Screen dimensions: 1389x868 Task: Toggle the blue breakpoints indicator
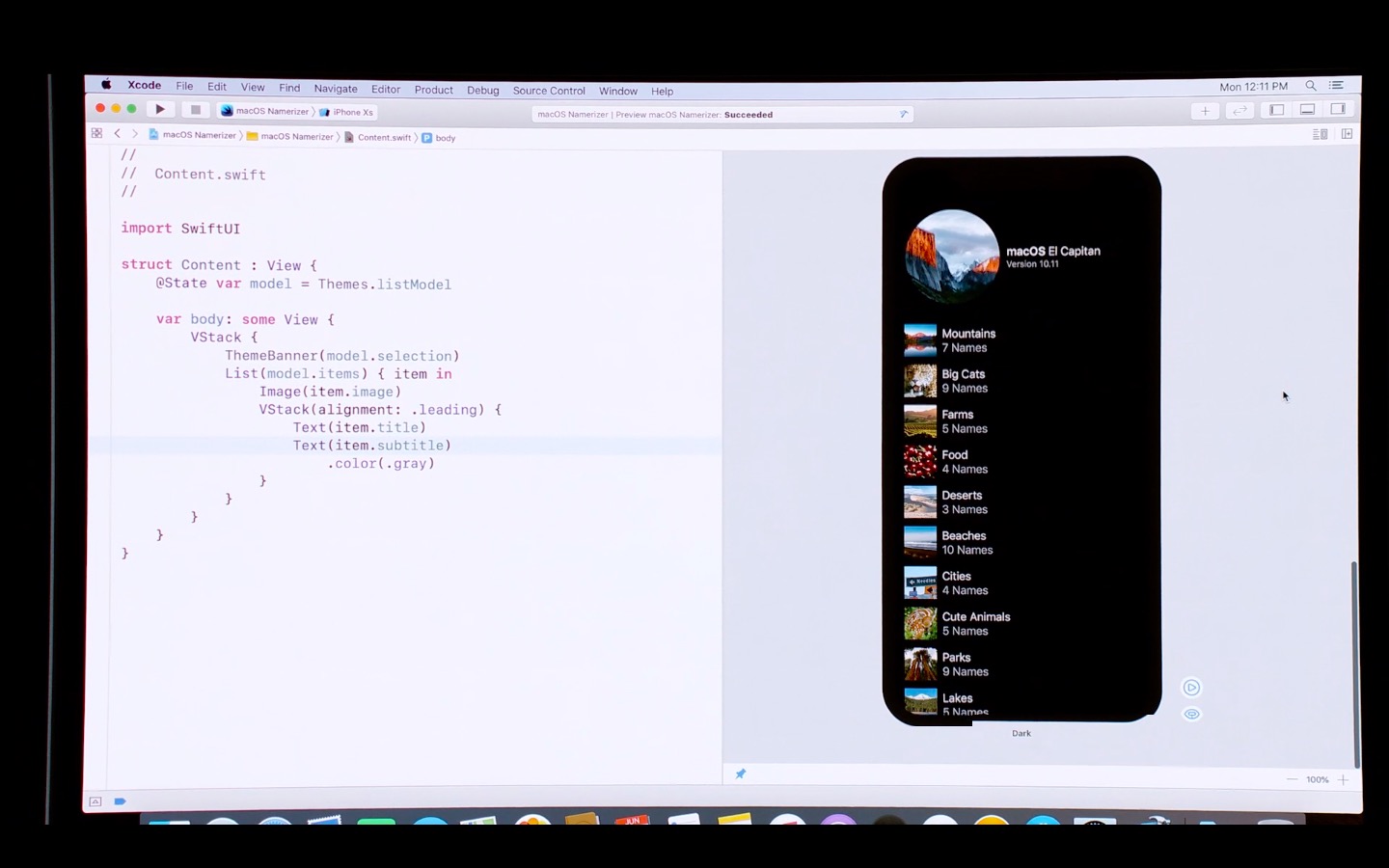tap(120, 801)
